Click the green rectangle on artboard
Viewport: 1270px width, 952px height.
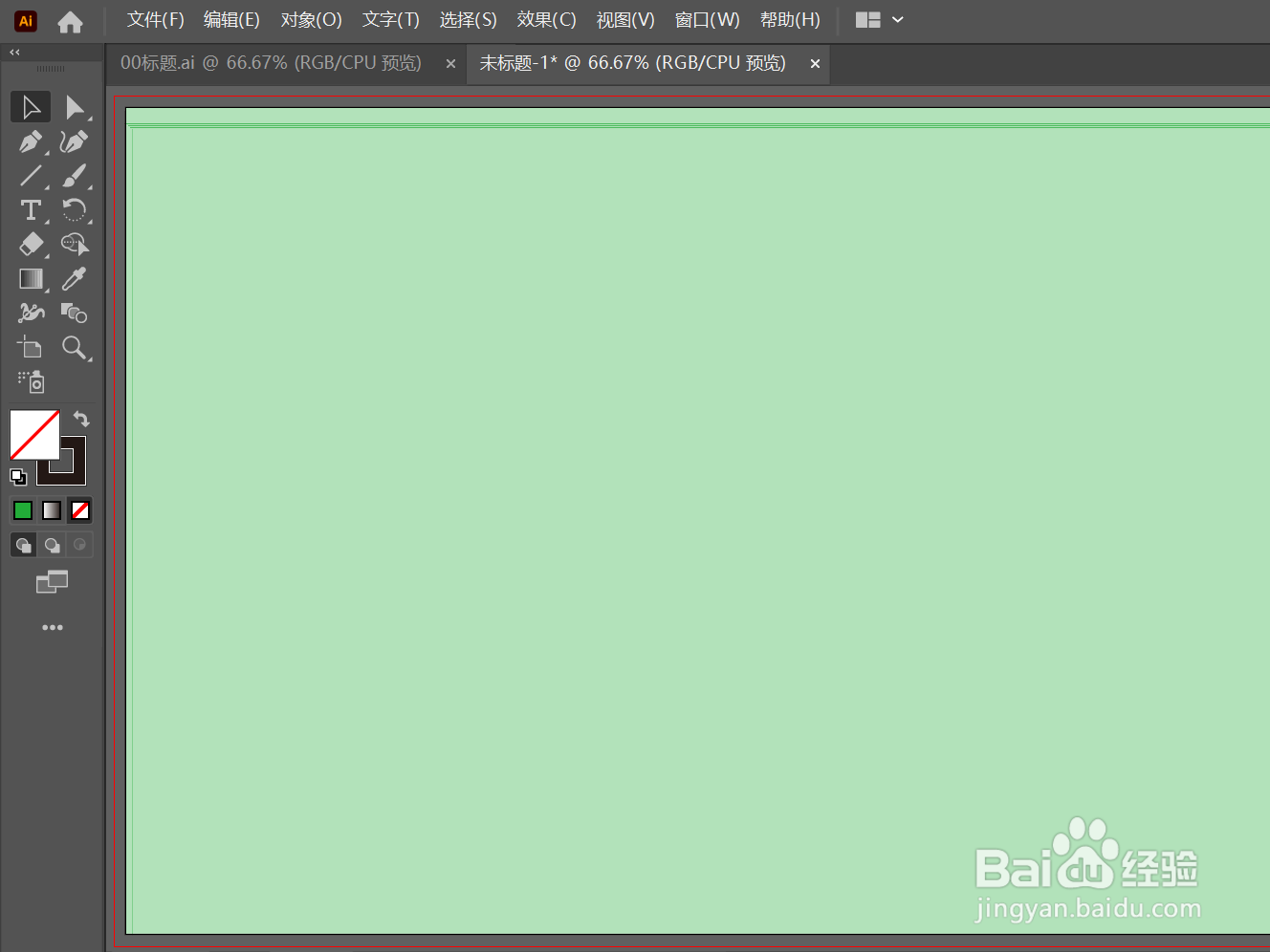(698, 521)
